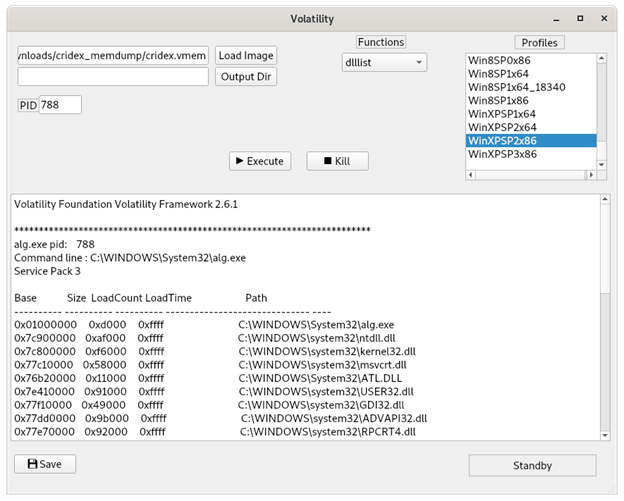Click the RPCRT4.dll path row
The height and width of the screenshot is (501, 624).
328,432
